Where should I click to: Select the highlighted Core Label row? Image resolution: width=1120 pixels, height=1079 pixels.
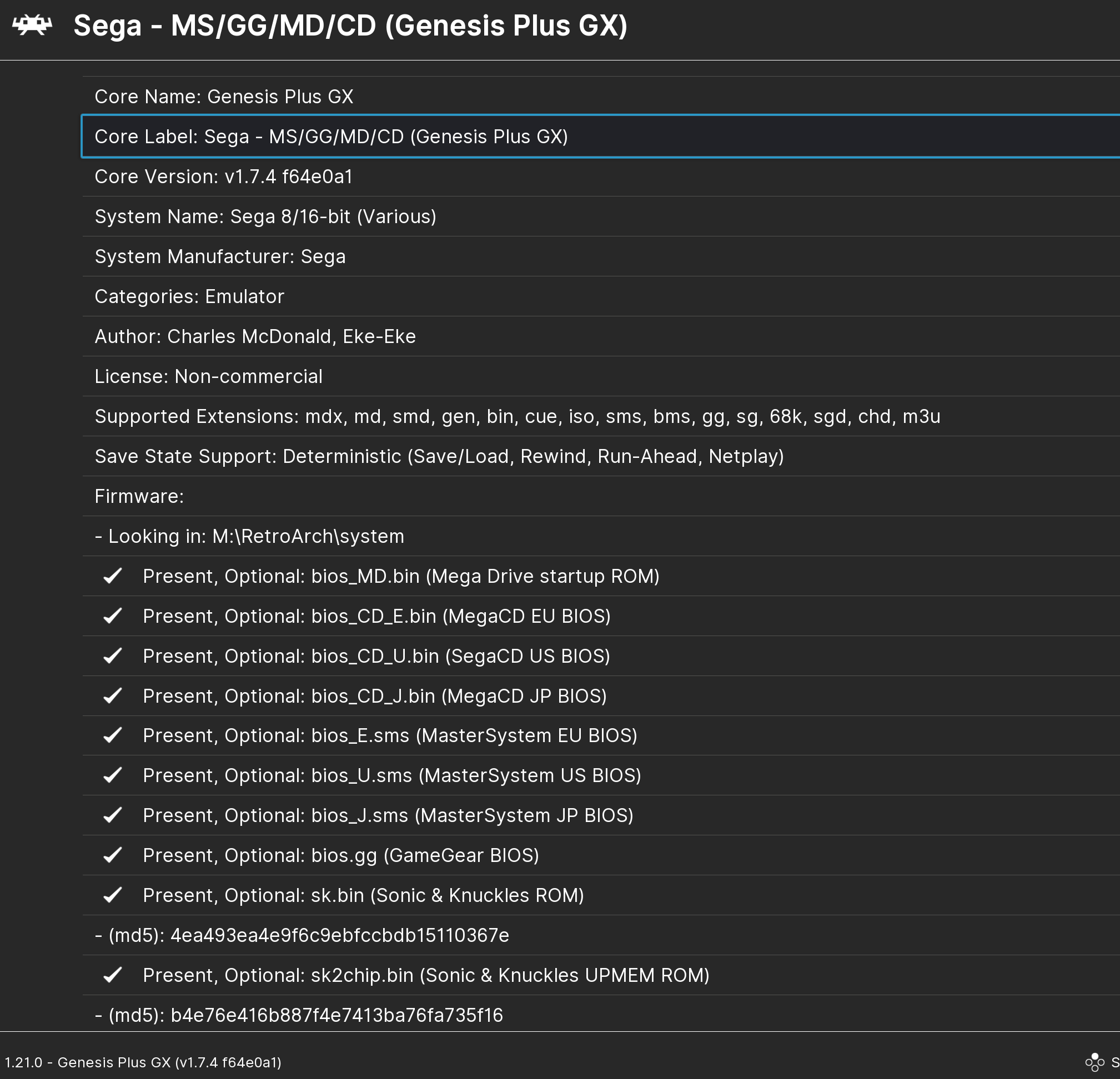tap(601, 137)
